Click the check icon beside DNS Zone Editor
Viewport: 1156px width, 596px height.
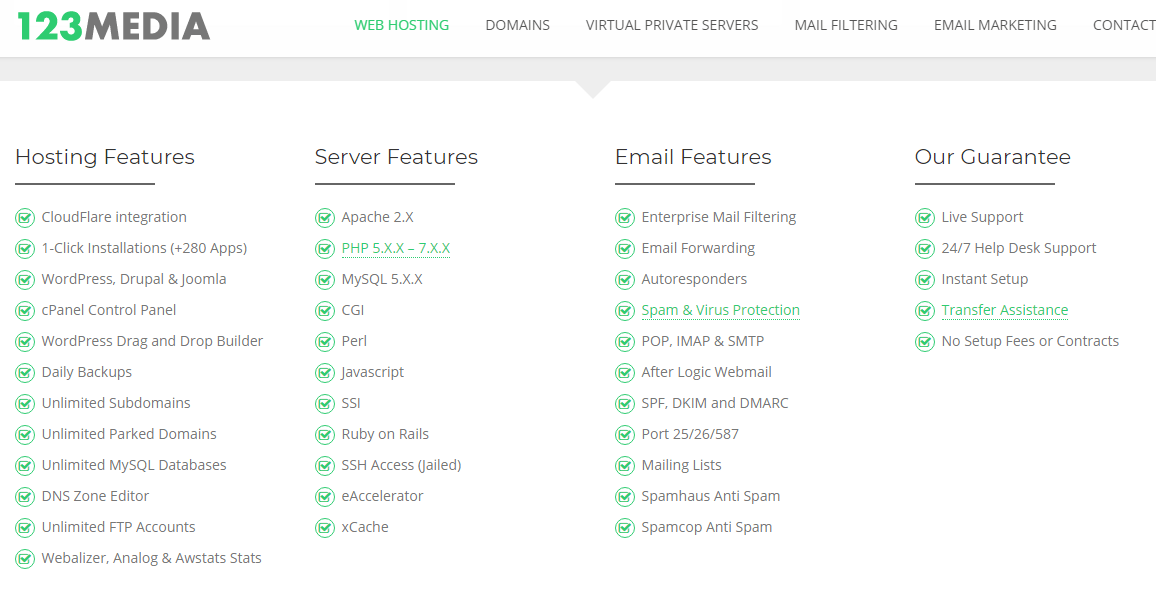pos(25,496)
